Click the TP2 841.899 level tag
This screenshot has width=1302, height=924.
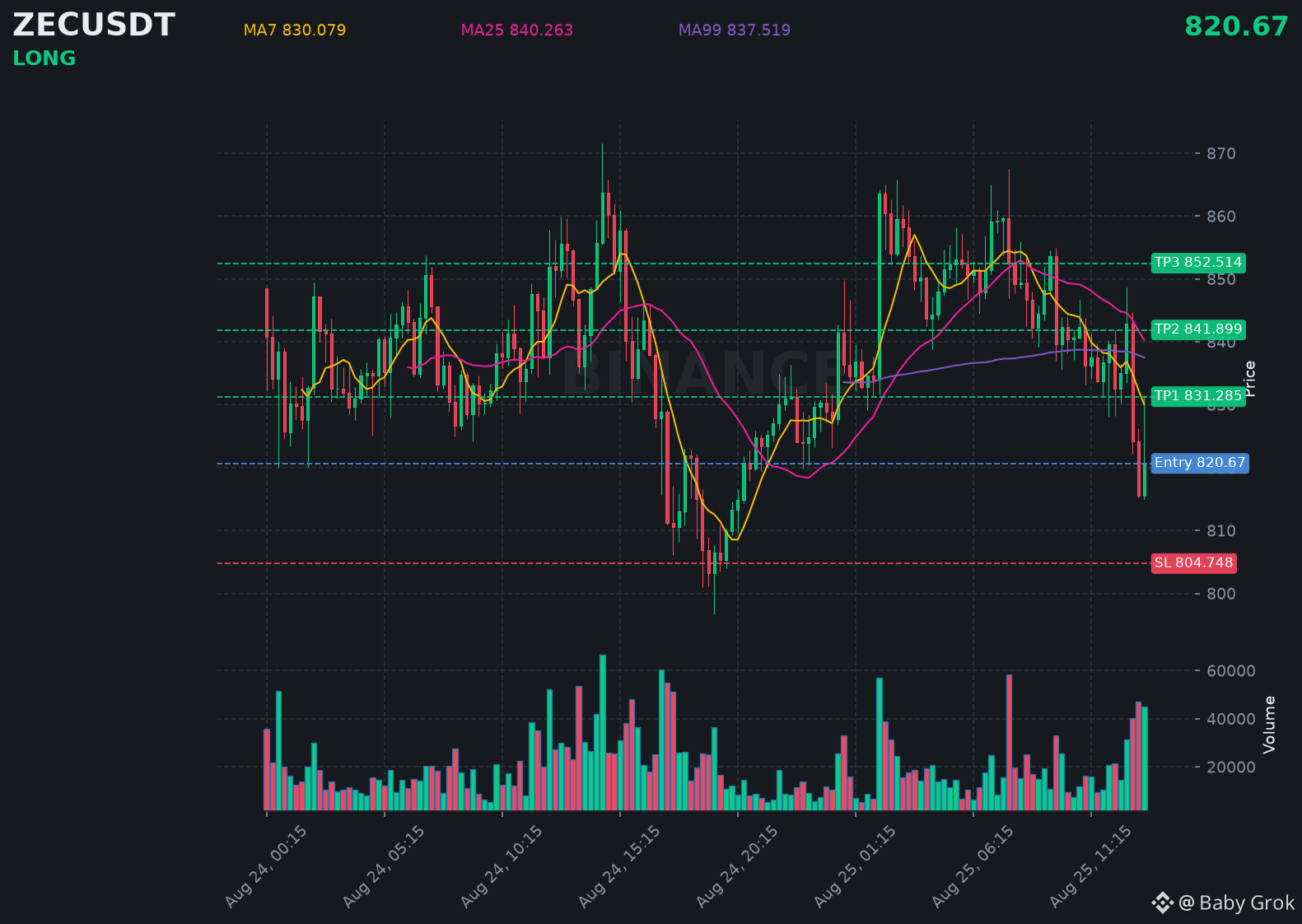tap(1198, 329)
